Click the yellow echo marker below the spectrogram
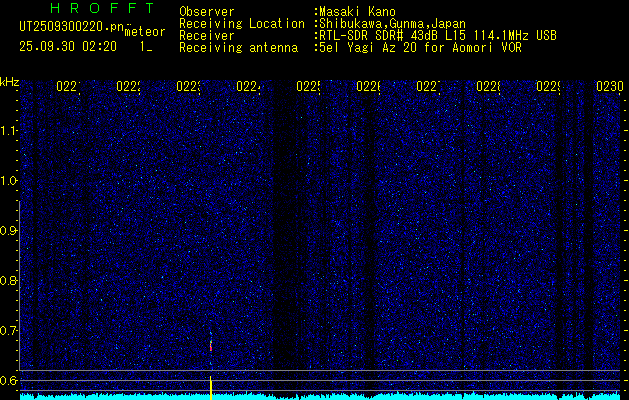629x400 pixels. tap(211, 388)
